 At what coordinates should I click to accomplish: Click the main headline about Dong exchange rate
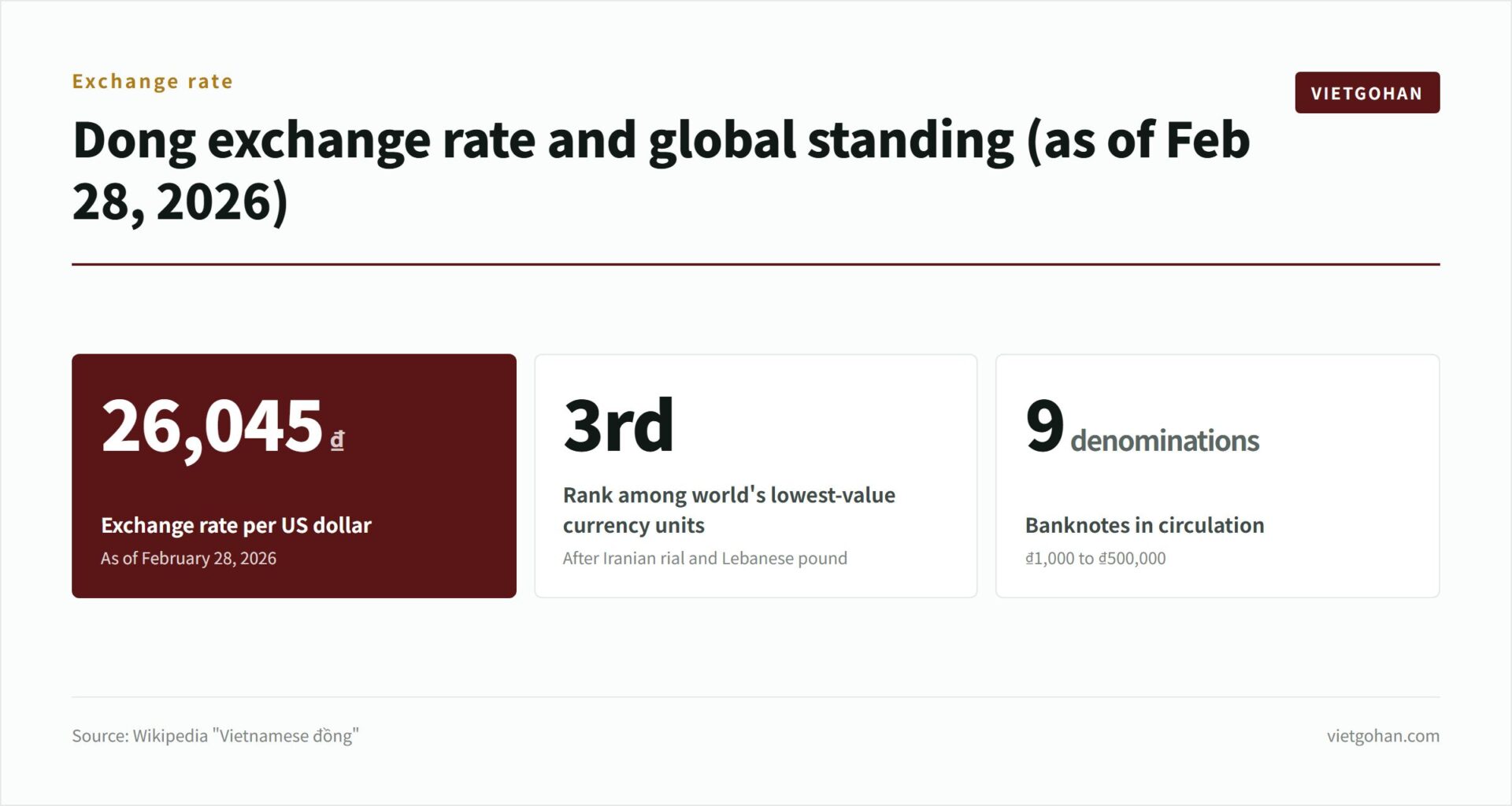point(661,171)
